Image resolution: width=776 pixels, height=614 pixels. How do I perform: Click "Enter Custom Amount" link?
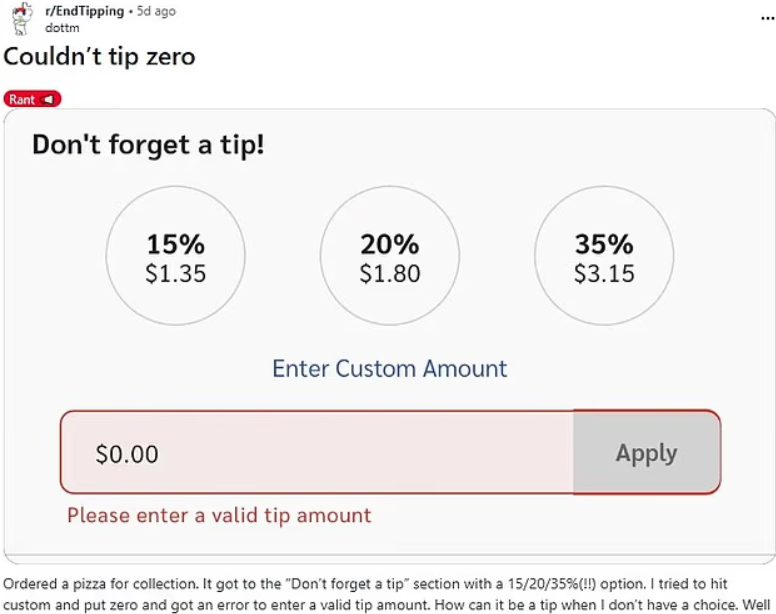pos(389,368)
